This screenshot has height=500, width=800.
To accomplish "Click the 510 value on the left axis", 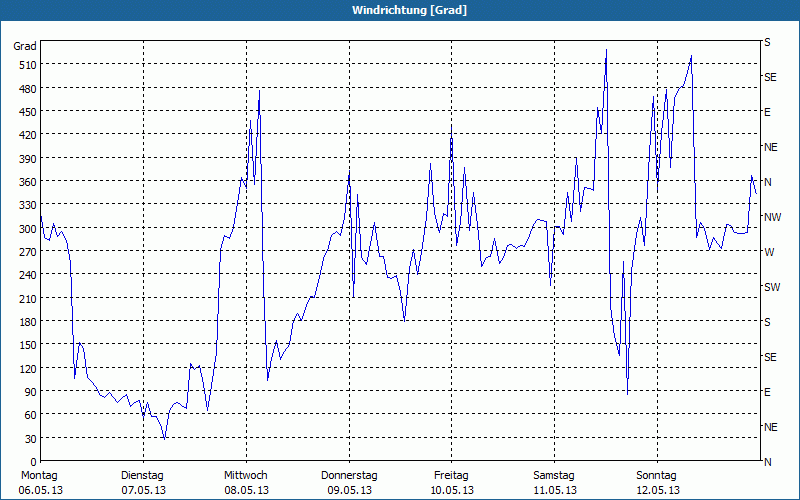I will click(x=25, y=65).
